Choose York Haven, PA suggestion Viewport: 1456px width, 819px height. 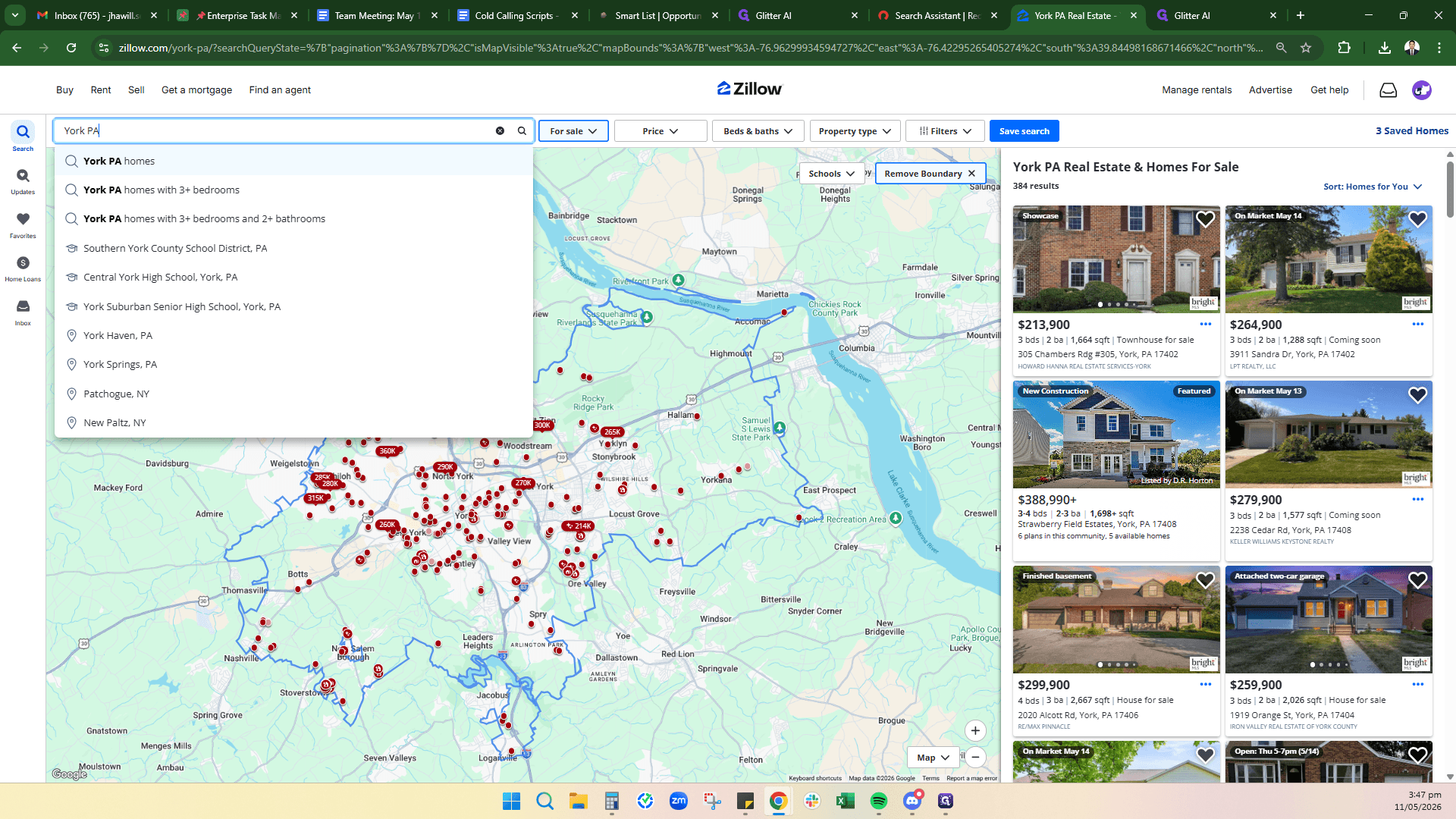coord(294,336)
